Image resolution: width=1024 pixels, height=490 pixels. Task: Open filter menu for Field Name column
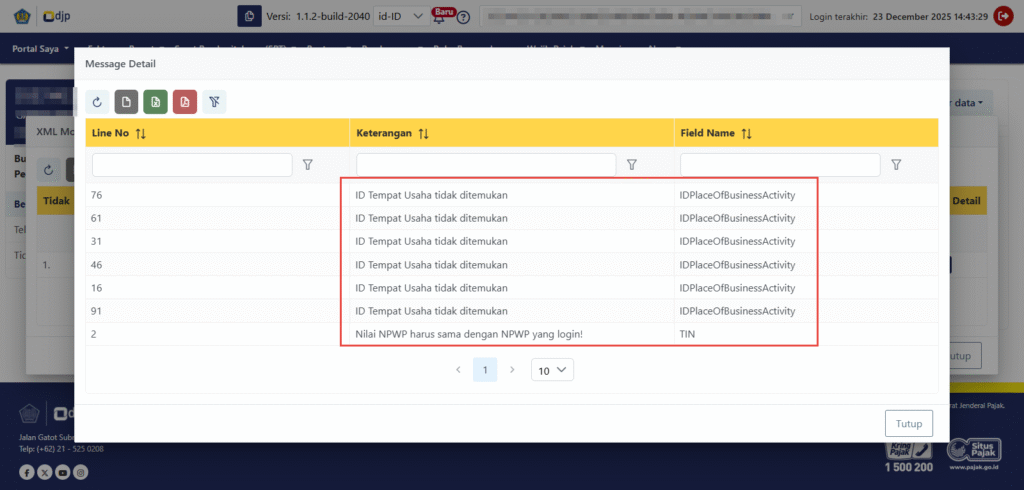[x=896, y=165]
